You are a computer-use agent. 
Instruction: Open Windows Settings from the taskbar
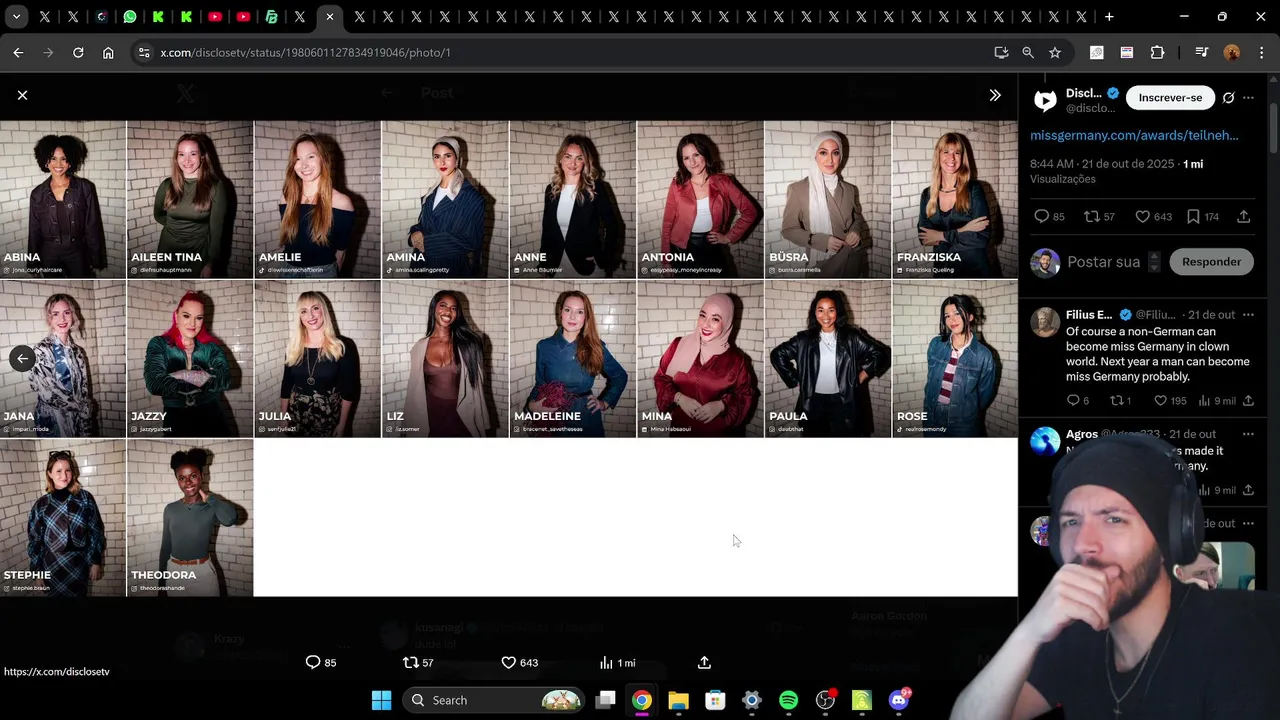pos(752,700)
